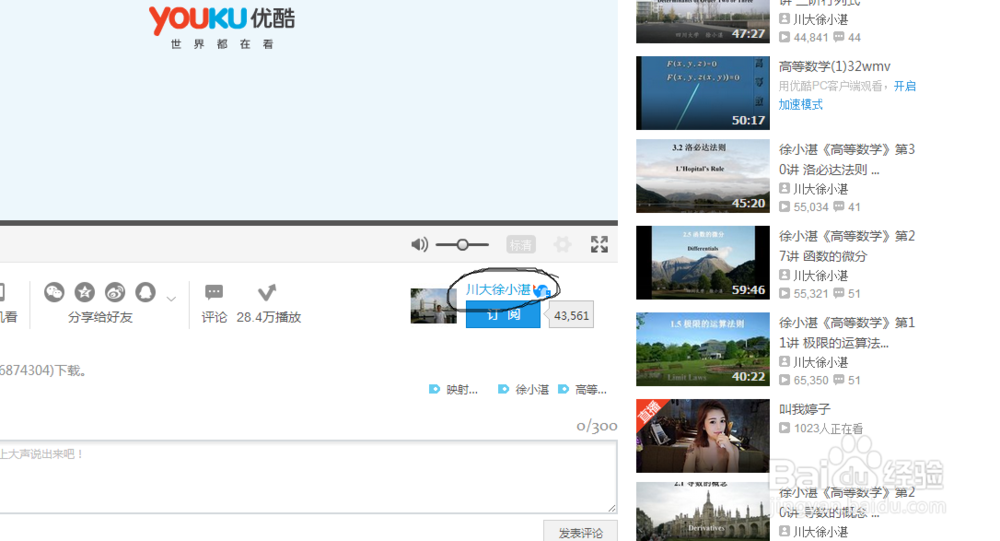Click the 分享给好友 label
The height and width of the screenshot is (541, 1000).
click(100, 317)
